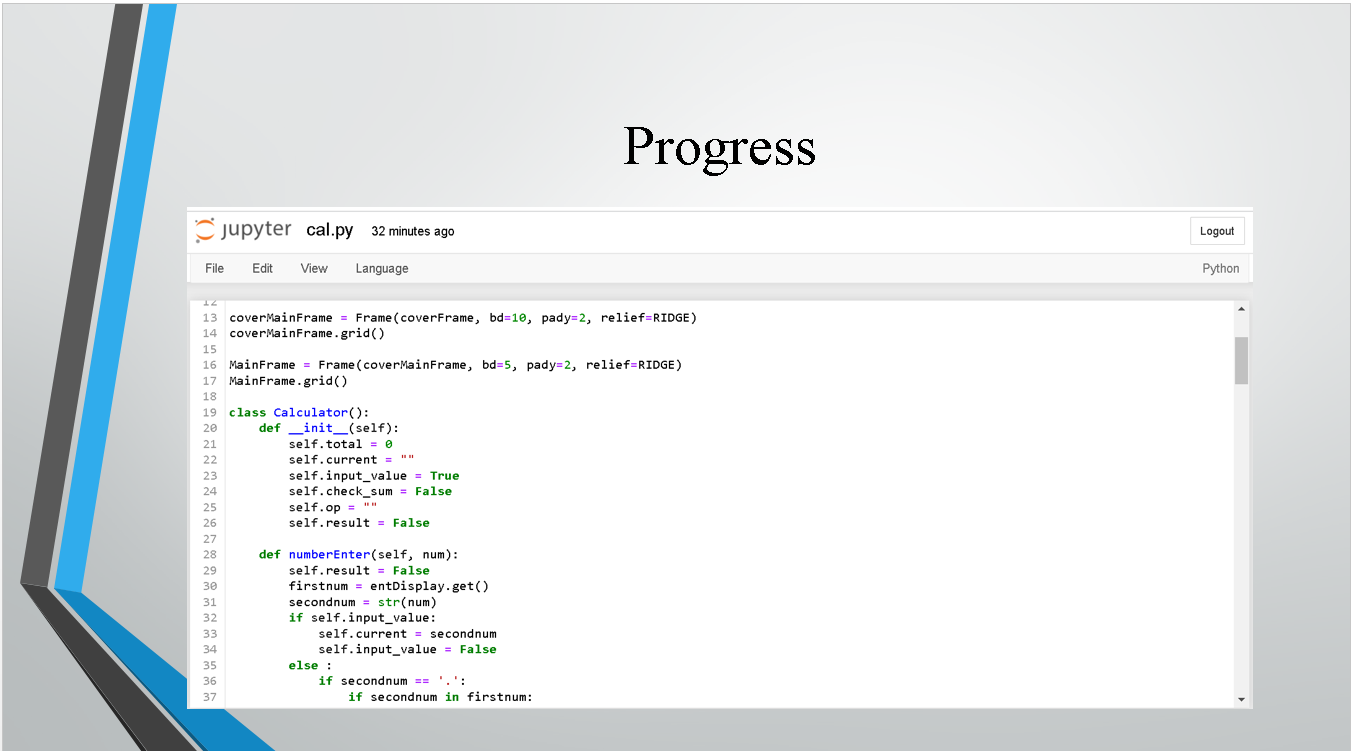Rename the file cal.py

tap(330, 231)
